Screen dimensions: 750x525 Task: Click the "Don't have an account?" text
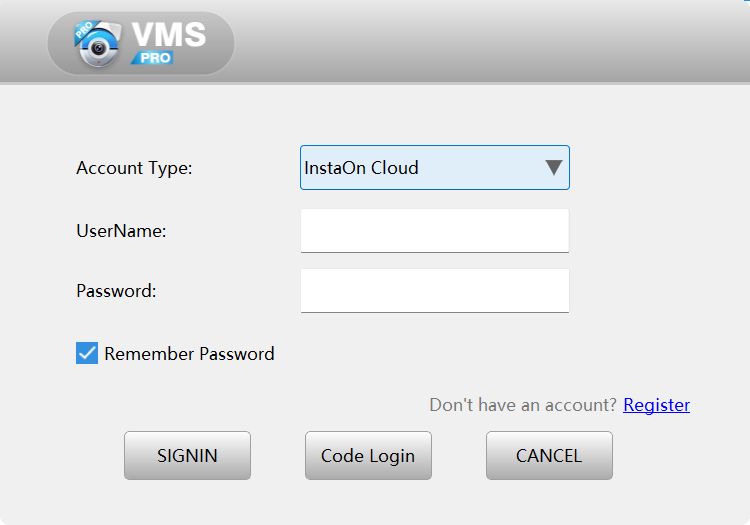pyautogui.click(x=523, y=405)
